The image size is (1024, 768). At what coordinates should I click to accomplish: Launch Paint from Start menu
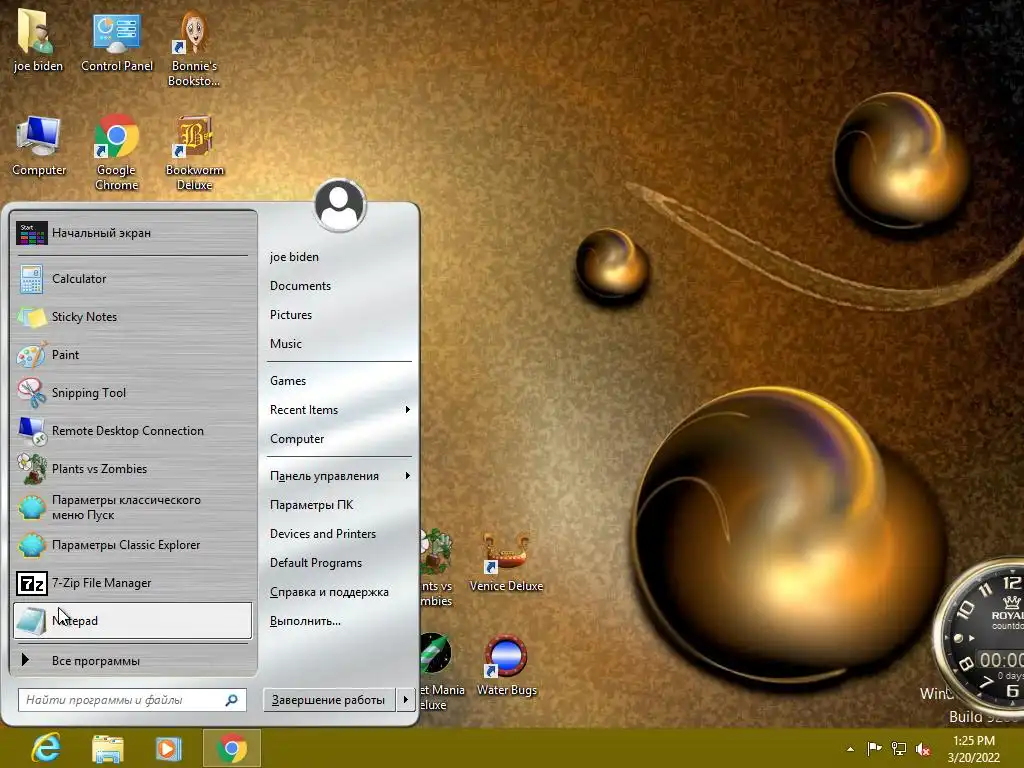[x=132, y=355]
